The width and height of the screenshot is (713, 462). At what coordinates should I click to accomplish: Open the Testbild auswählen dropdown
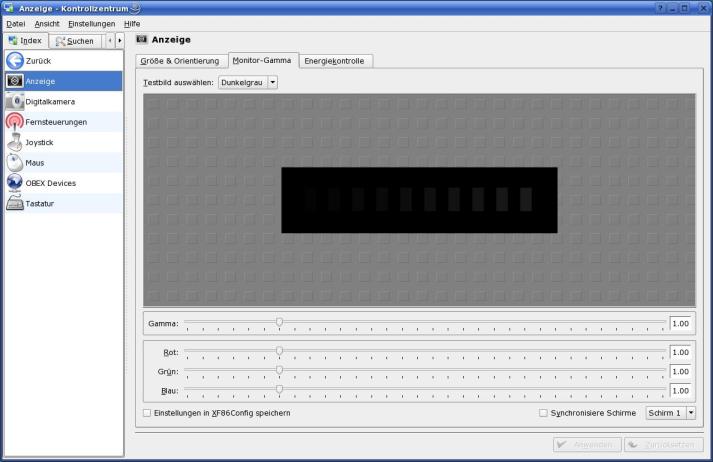point(248,82)
